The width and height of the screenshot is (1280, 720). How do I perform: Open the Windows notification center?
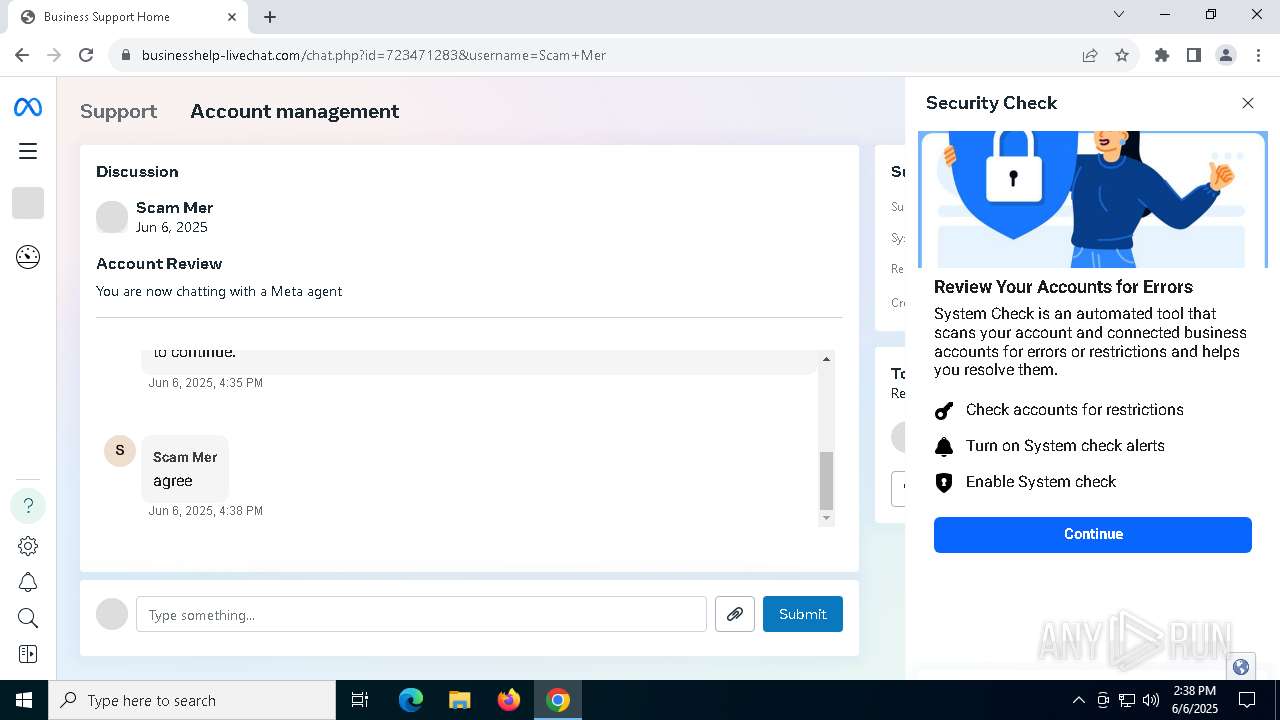1247,700
